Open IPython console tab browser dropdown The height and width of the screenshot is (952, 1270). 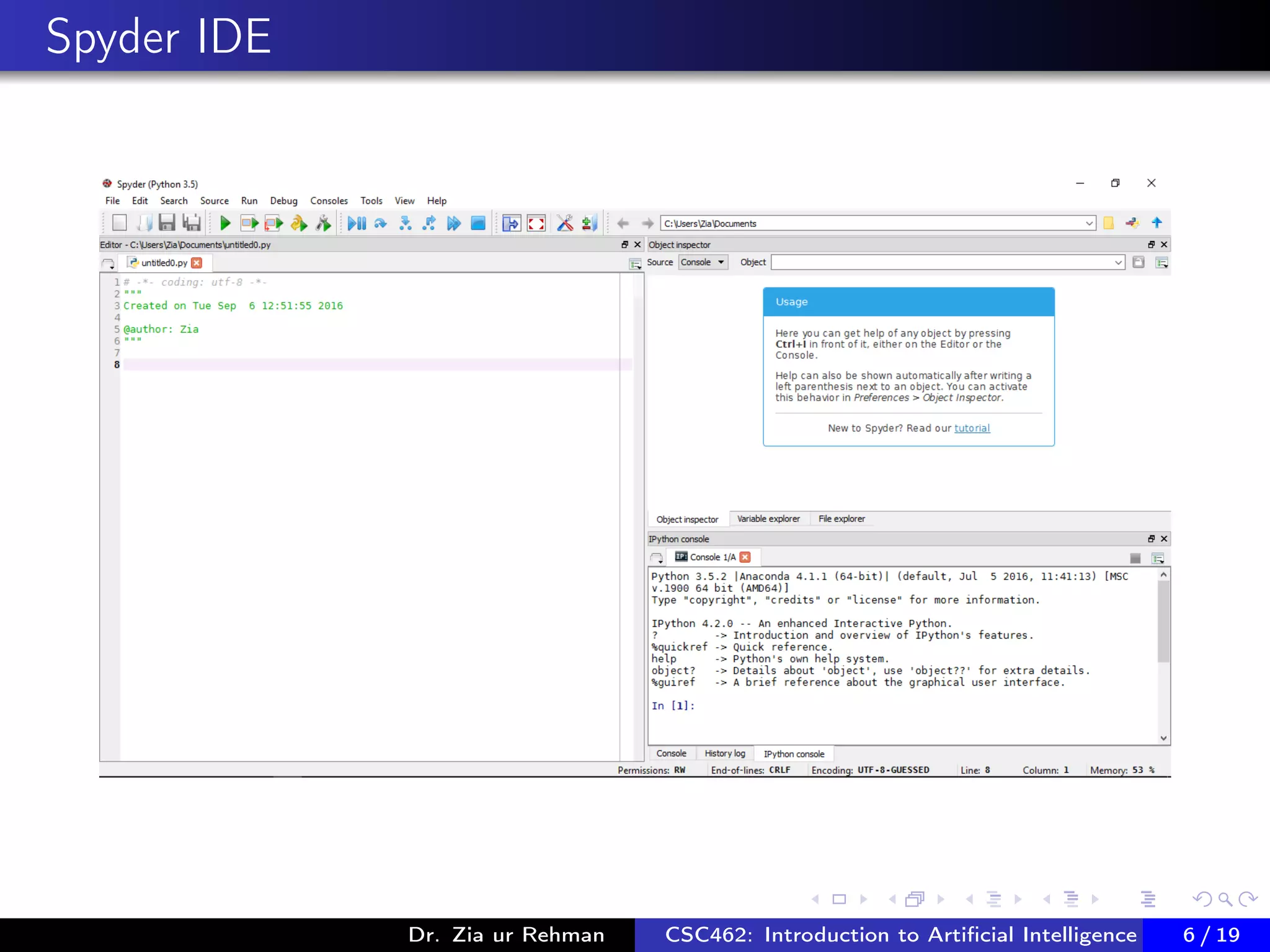[657, 558]
